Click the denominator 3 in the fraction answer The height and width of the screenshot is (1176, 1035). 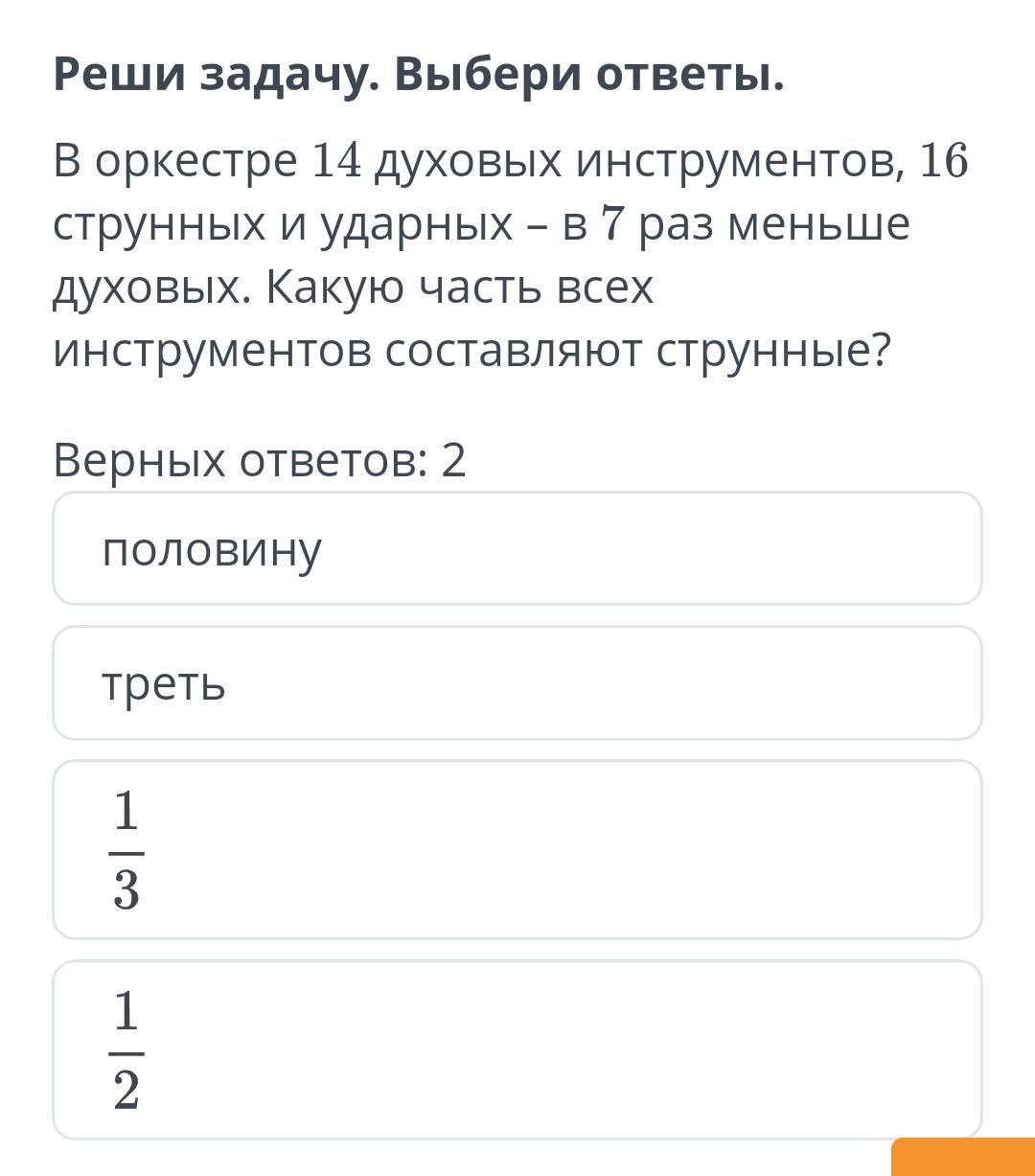point(126,891)
